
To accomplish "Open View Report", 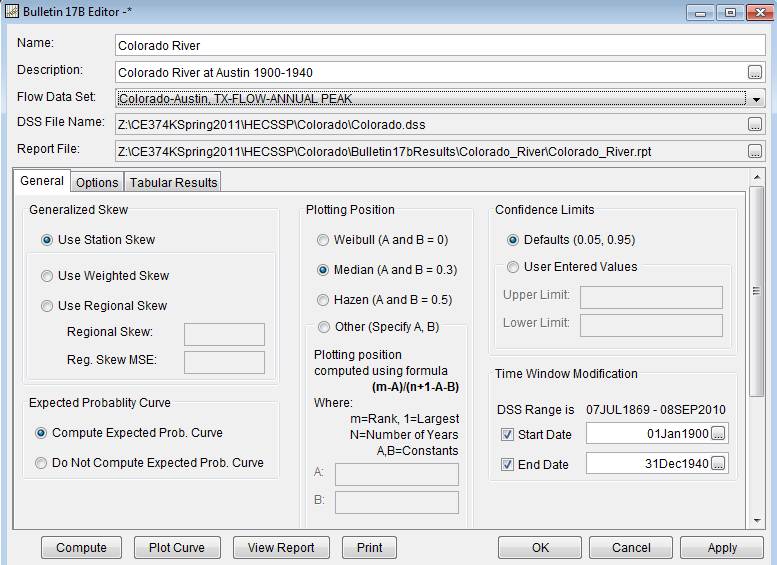I will [x=281, y=548].
